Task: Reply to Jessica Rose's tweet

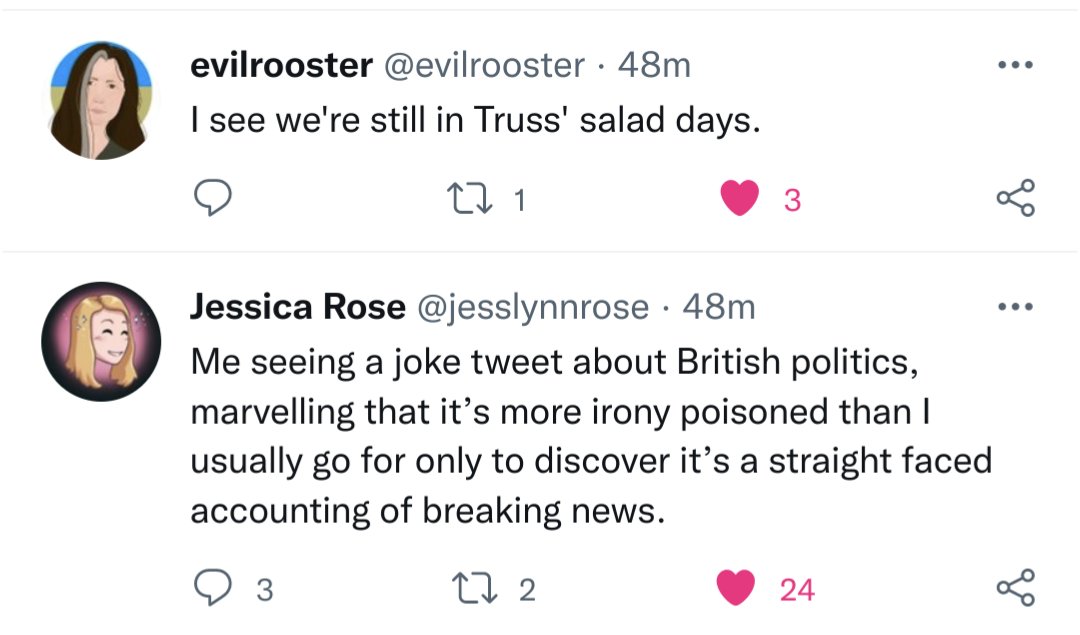Action: (211, 589)
